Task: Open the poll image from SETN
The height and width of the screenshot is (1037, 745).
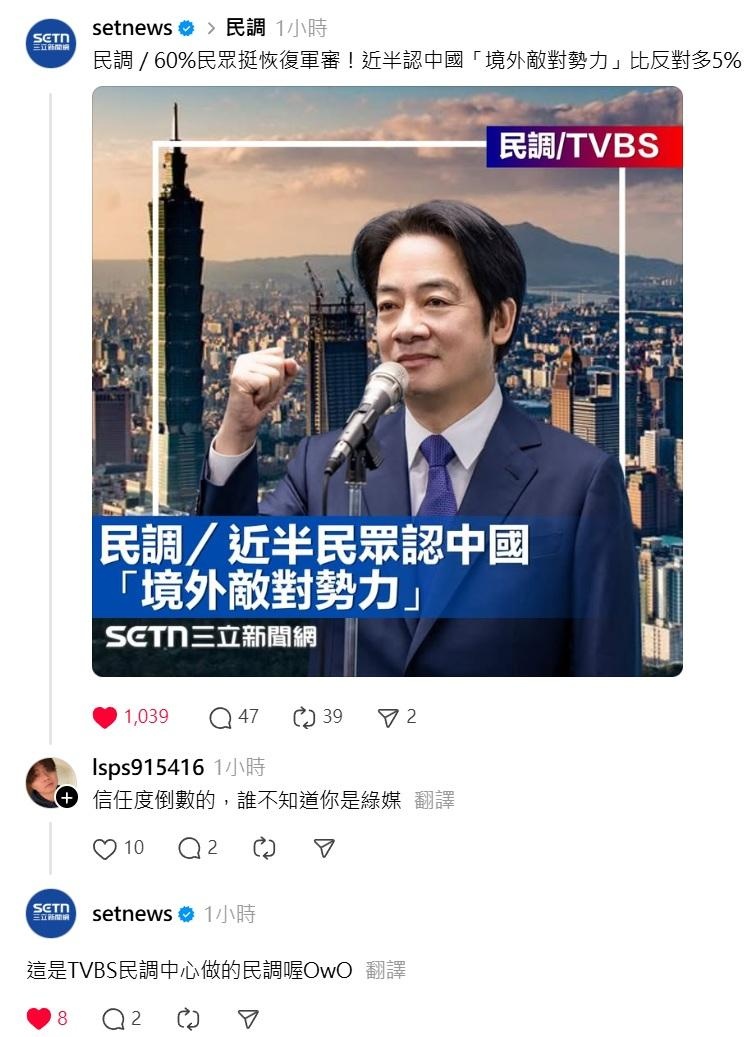Action: pyautogui.click(x=387, y=382)
